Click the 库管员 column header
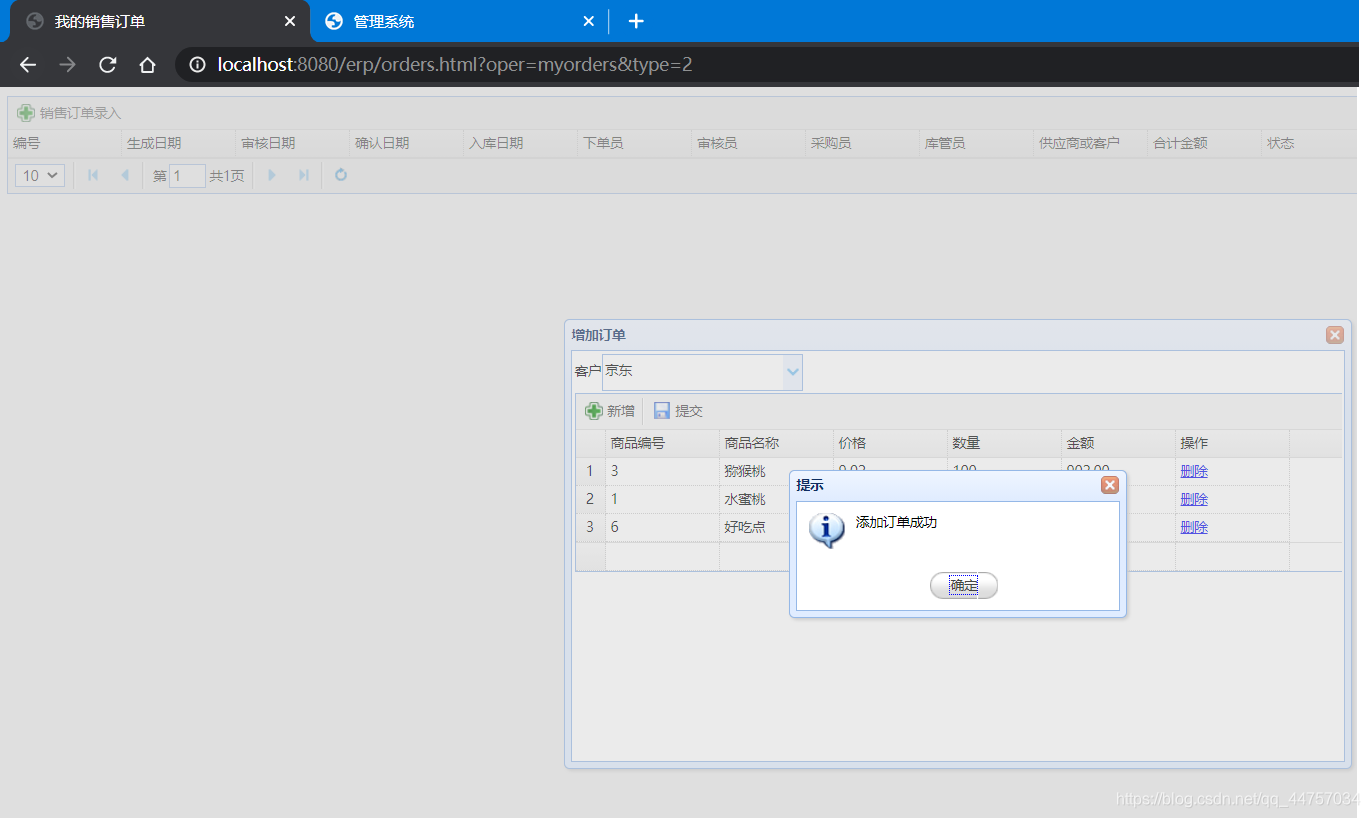 point(976,143)
